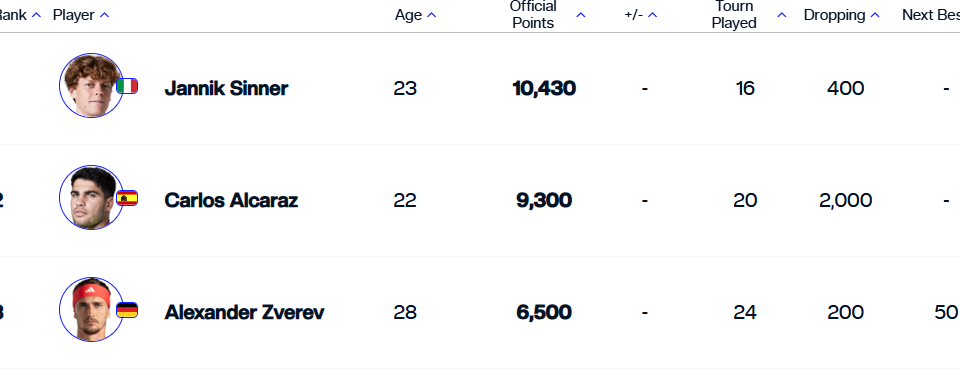
Task: Open Carlos Alcaraz player link
Action: [x=231, y=201]
